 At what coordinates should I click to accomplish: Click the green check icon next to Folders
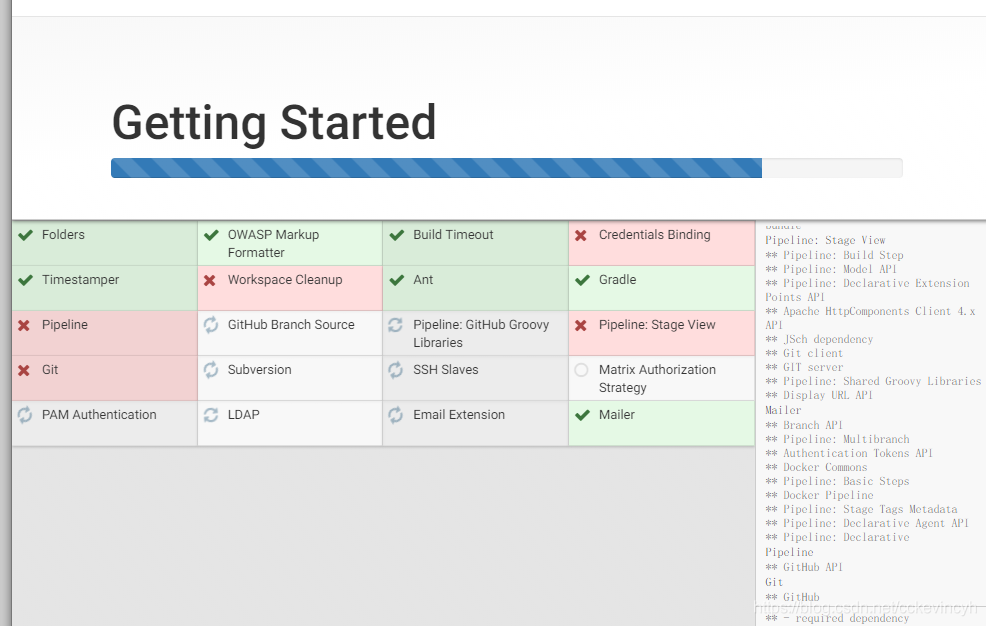click(25, 235)
